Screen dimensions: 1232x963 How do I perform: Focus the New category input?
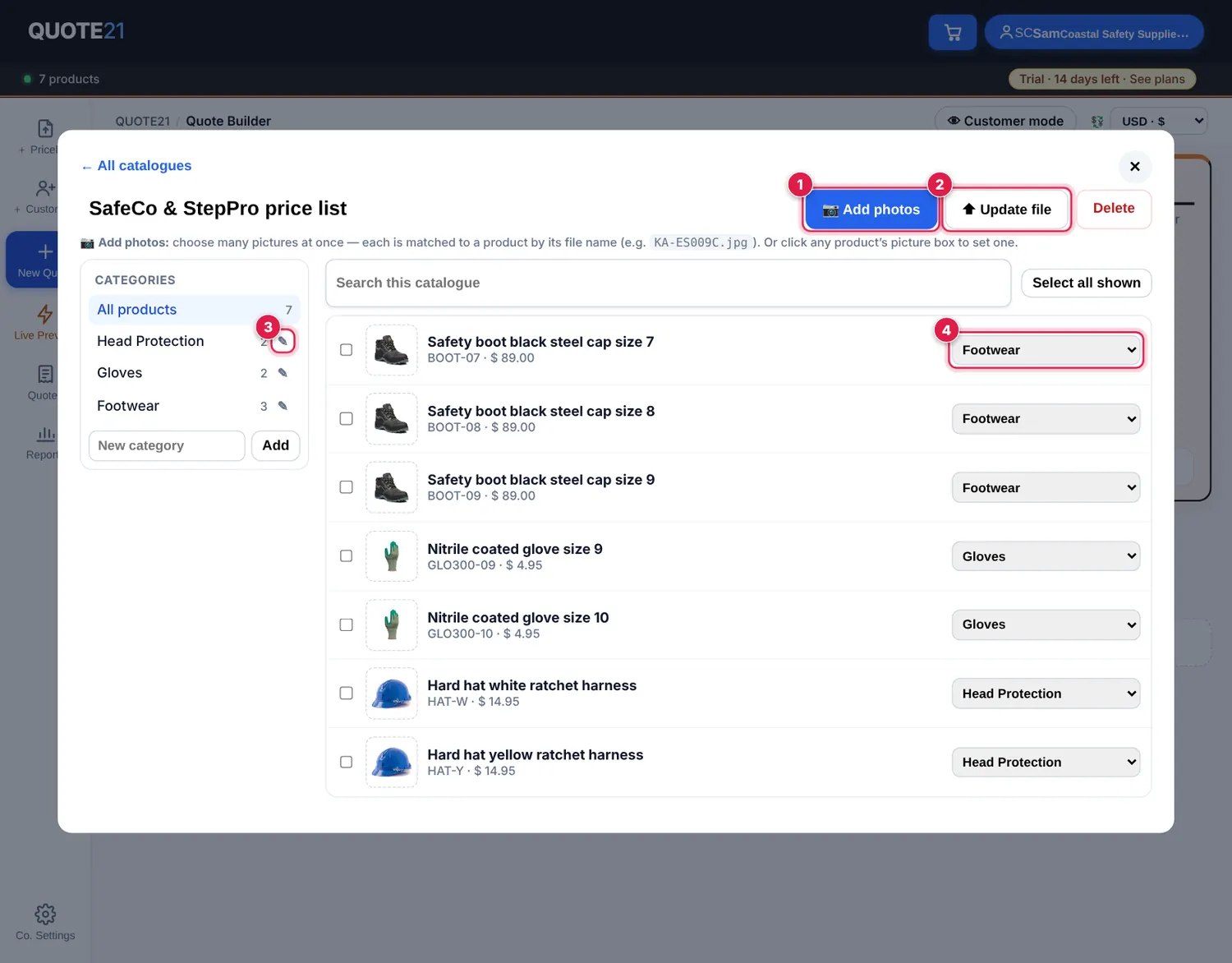tap(167, 445)
